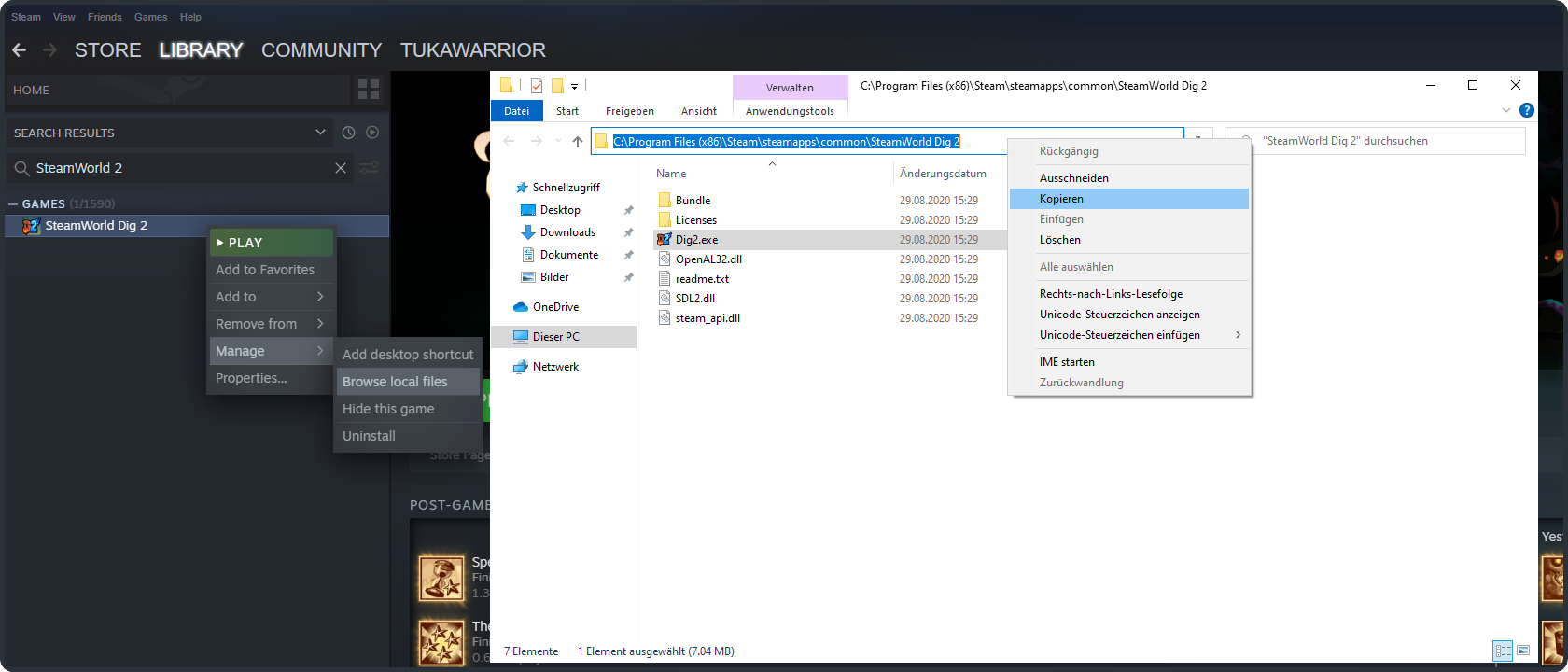
Task: Click the Steam library search field
Action: click(179, 168)
